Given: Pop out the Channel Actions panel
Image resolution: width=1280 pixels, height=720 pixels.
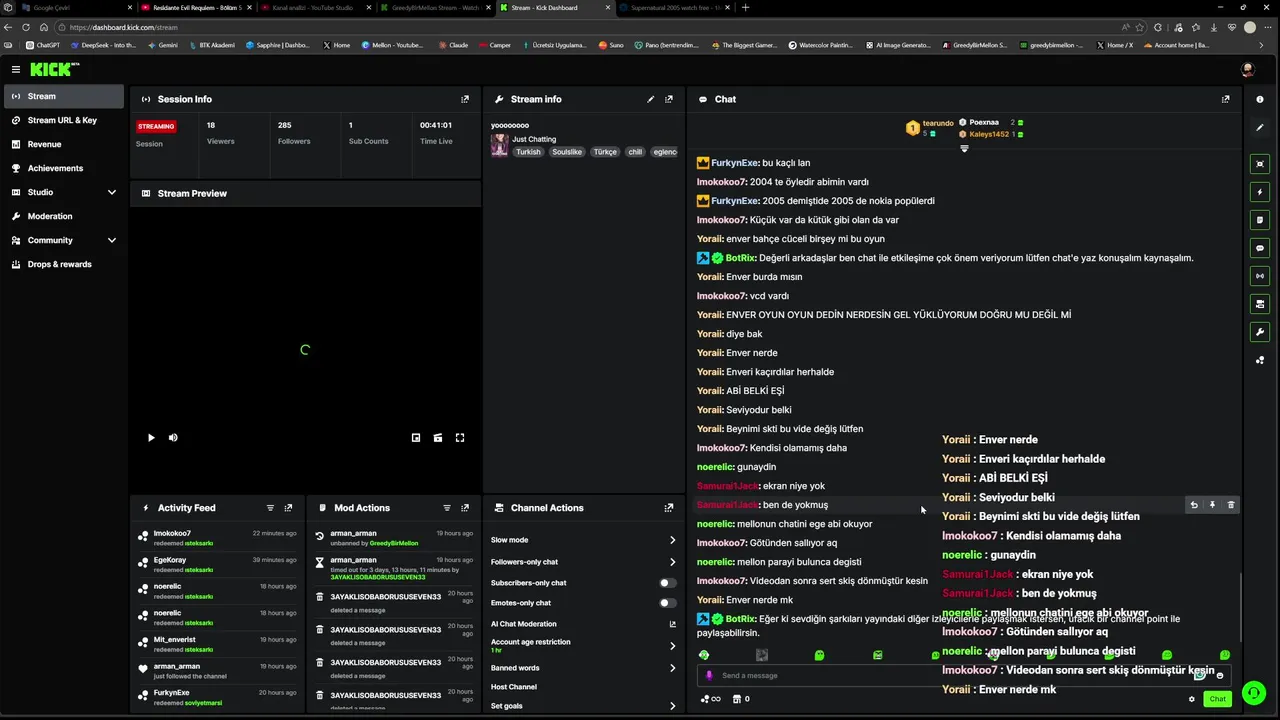Looking at the screenshot, I should pos(669,508).
